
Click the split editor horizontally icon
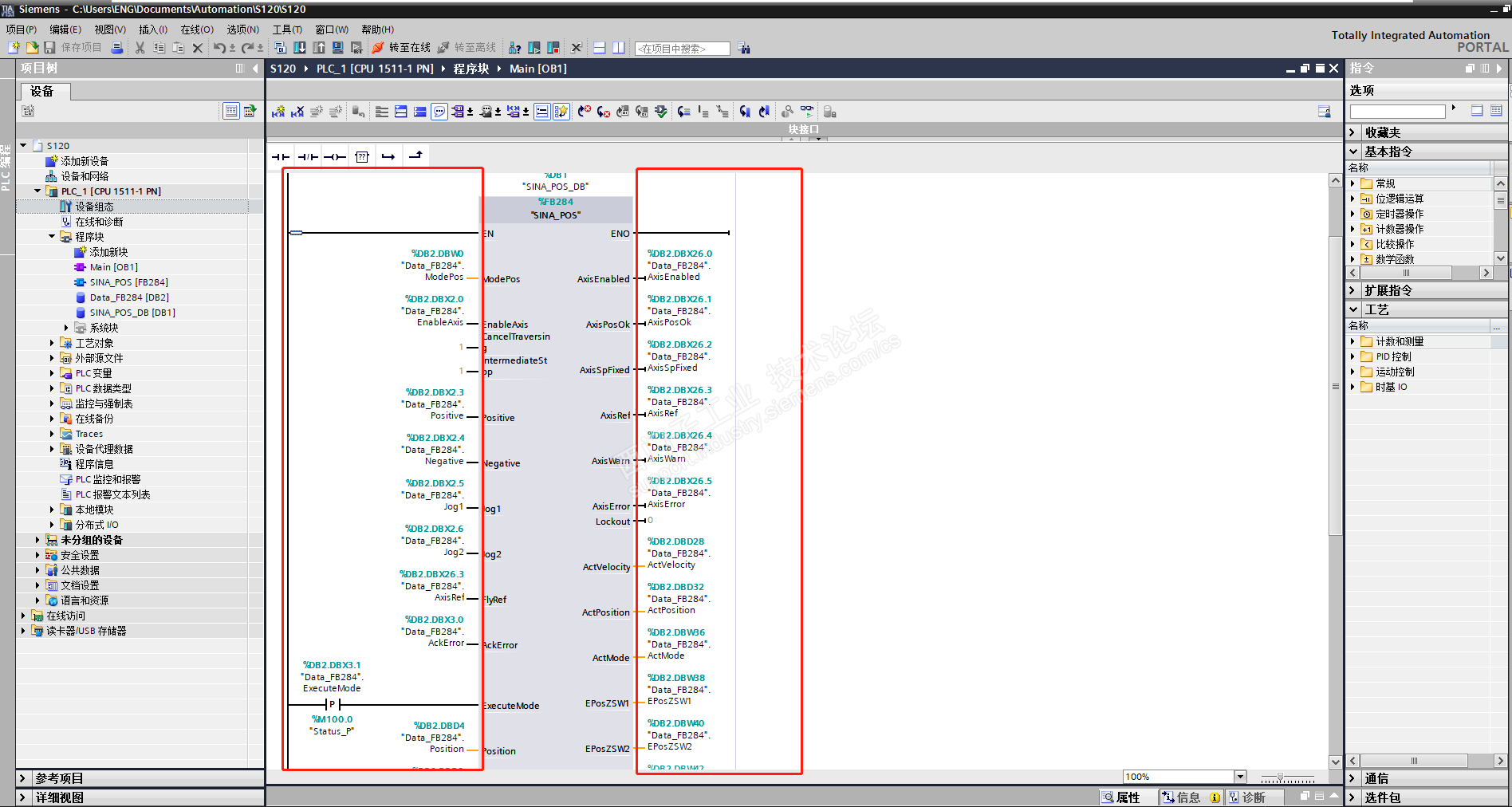[600, 48]
